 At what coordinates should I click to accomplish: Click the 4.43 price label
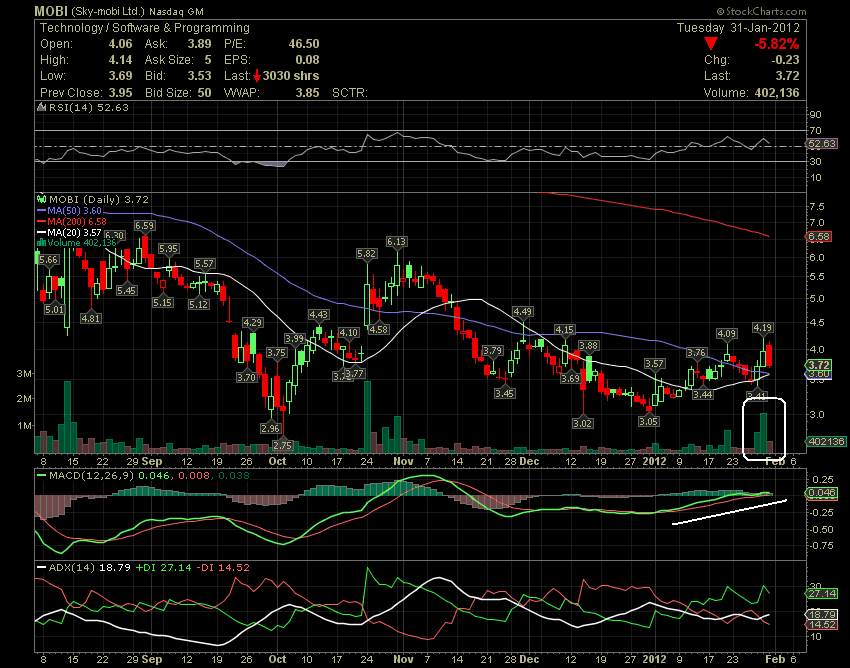click(x=318, y=314)
